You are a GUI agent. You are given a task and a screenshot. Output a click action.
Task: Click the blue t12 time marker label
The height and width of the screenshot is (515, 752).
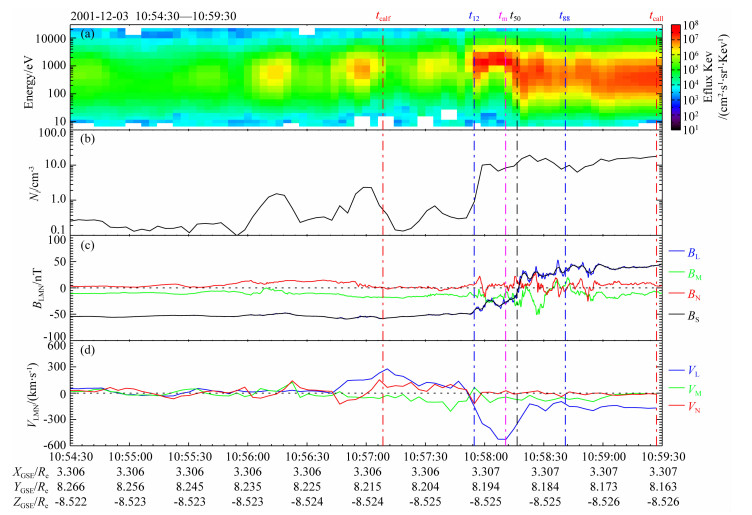(x=474, y=17)
